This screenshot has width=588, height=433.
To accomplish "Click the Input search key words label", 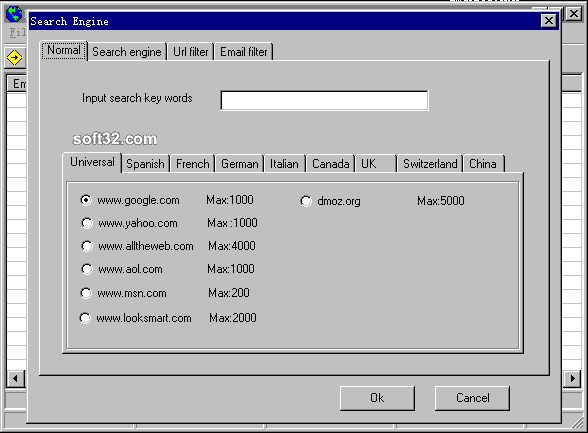I will [137, 98].
